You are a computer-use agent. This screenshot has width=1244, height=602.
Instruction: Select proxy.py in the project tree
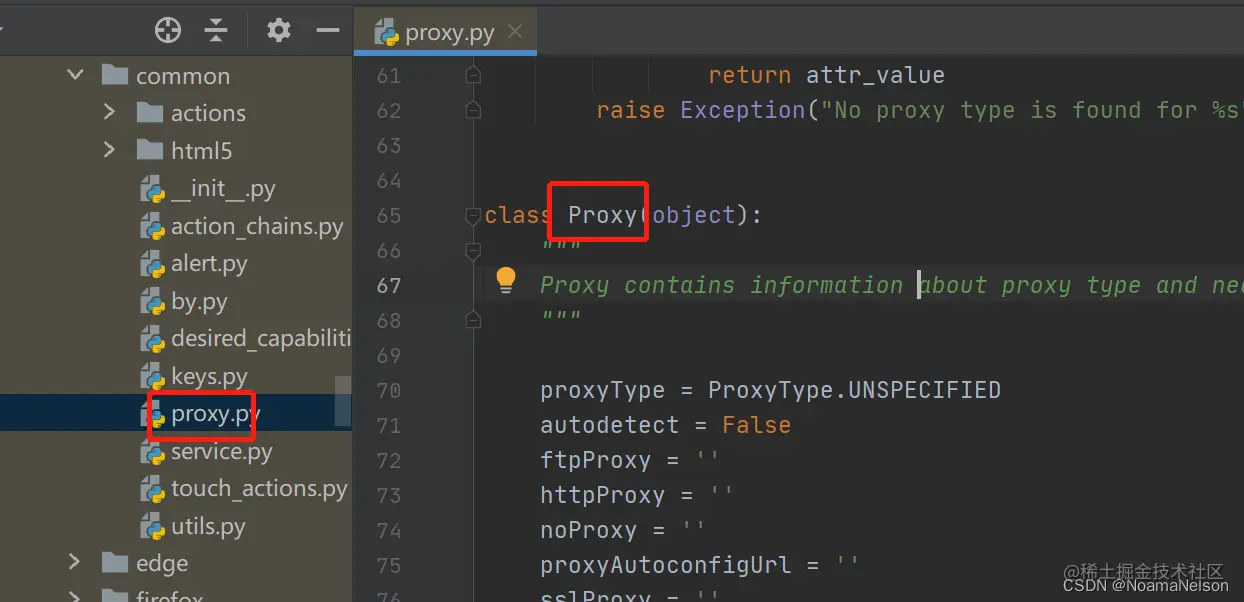[216, 413]
